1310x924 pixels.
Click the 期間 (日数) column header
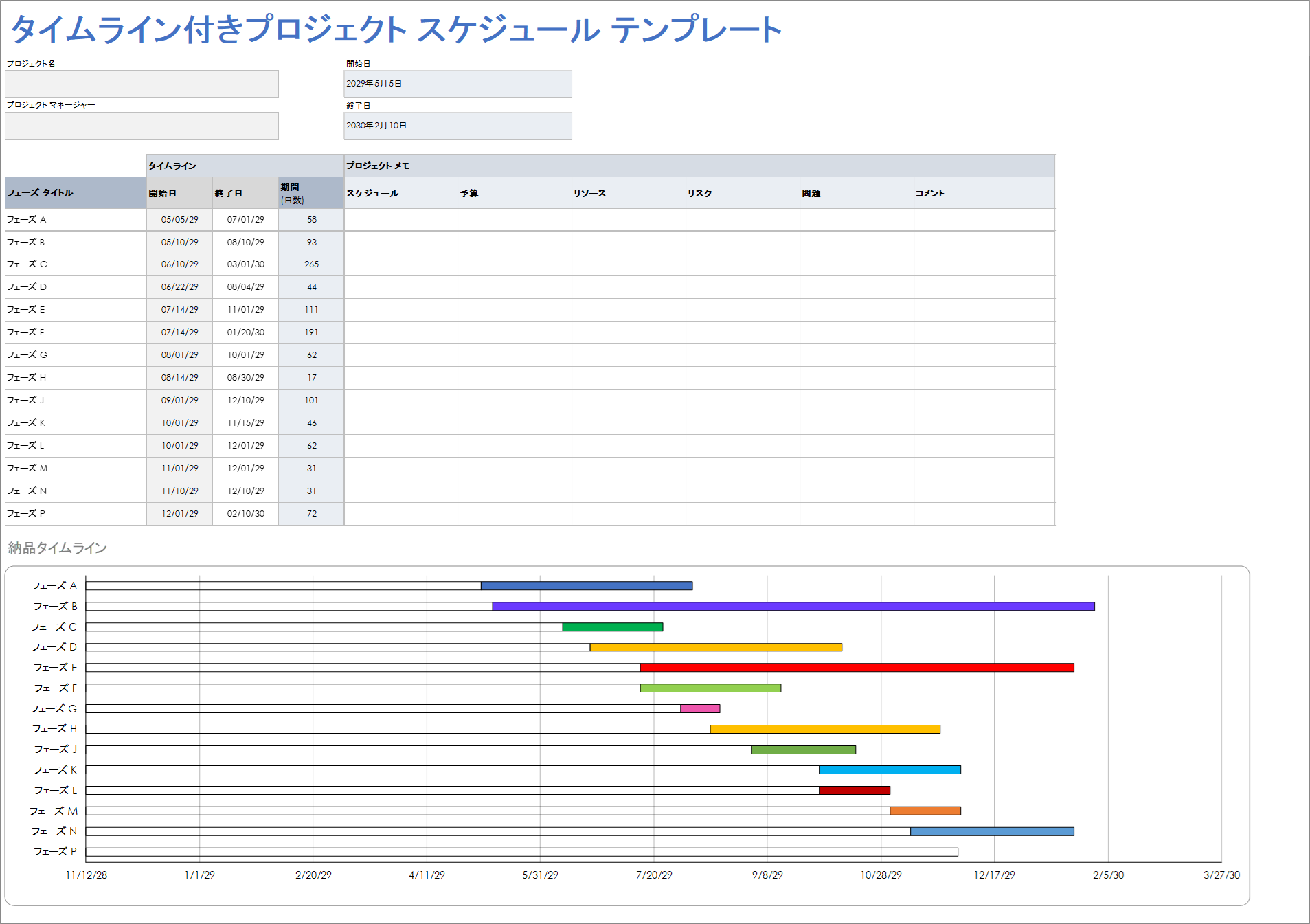click(x=311, y=193)
